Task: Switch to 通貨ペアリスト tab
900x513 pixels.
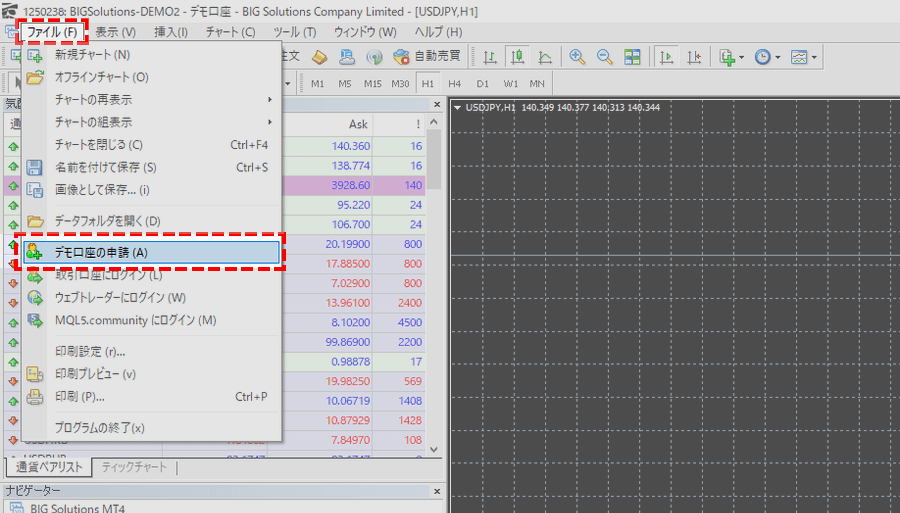Action: [x=49, y=467]
